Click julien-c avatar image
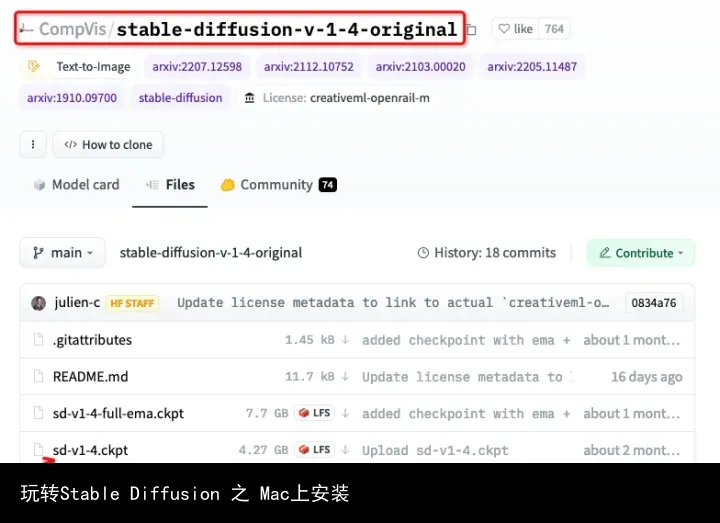This screenshot has height=523, width=720. (39, 303)
